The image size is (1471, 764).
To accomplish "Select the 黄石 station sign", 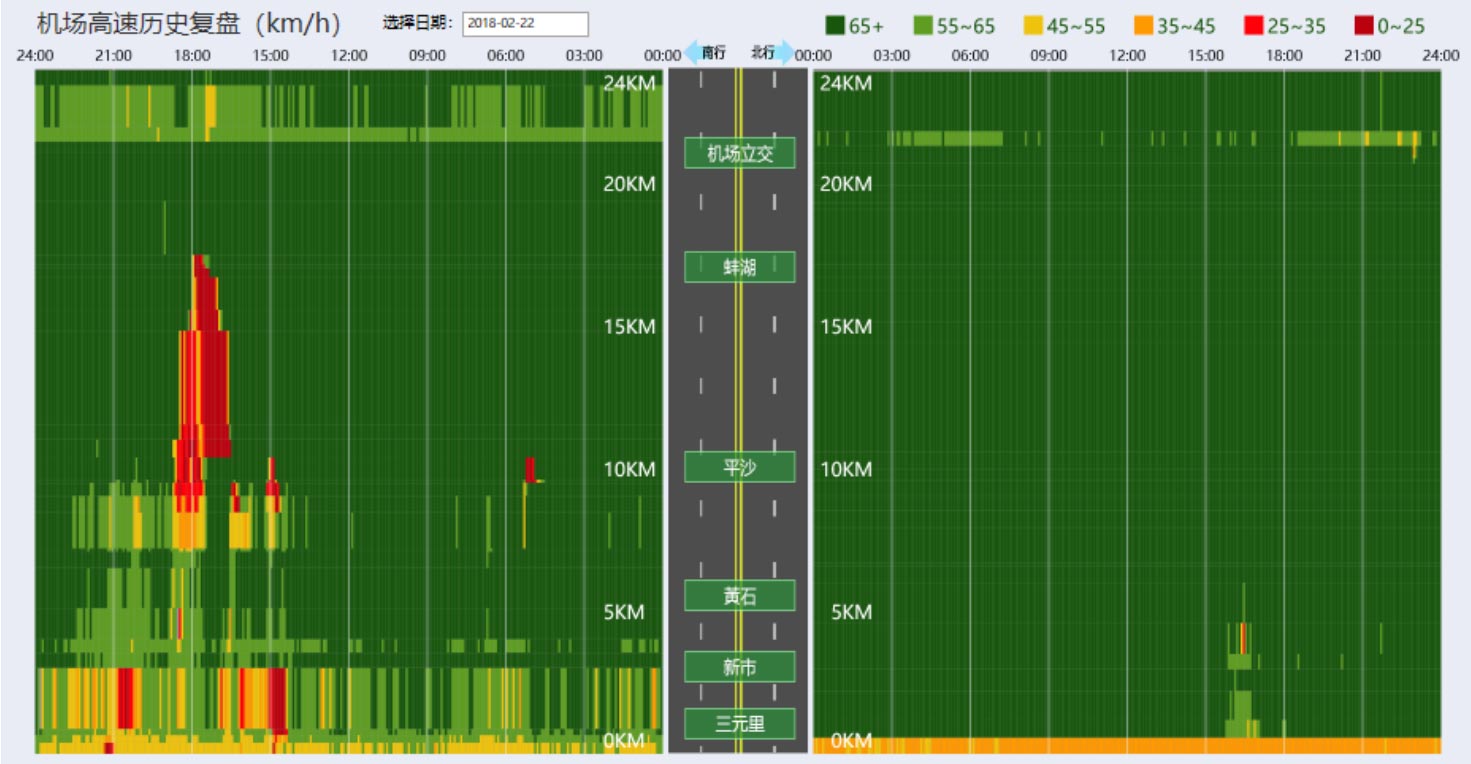I will (x=739, y=596).
